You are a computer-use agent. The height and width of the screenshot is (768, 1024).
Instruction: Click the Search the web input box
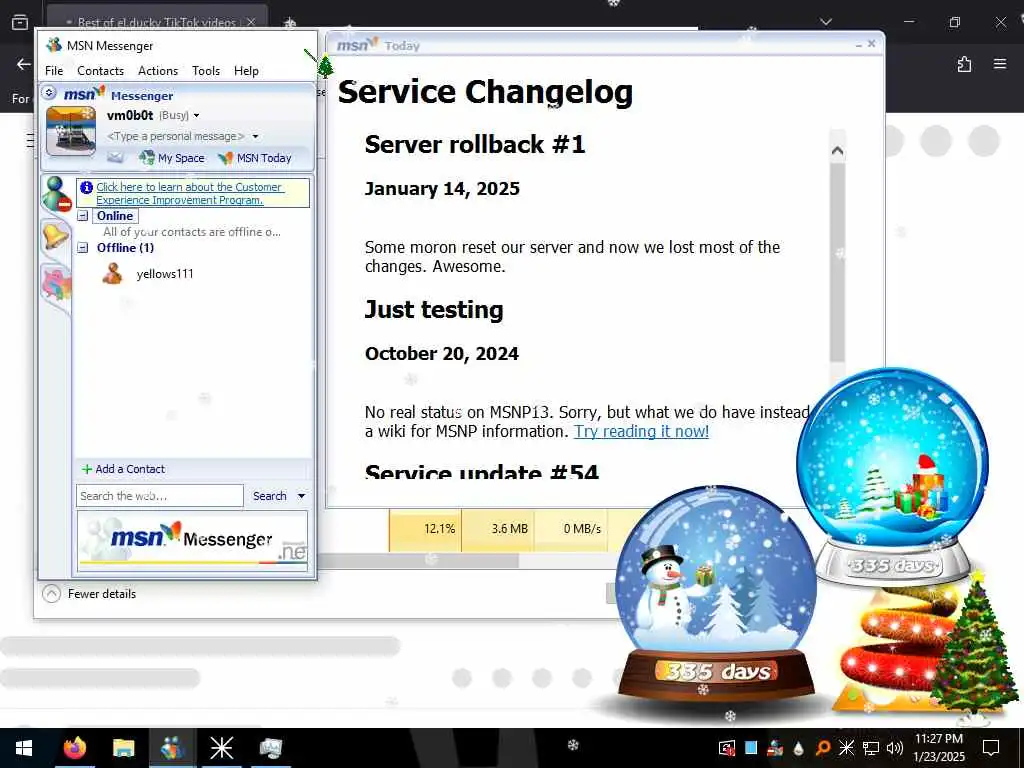pos(160,496)
